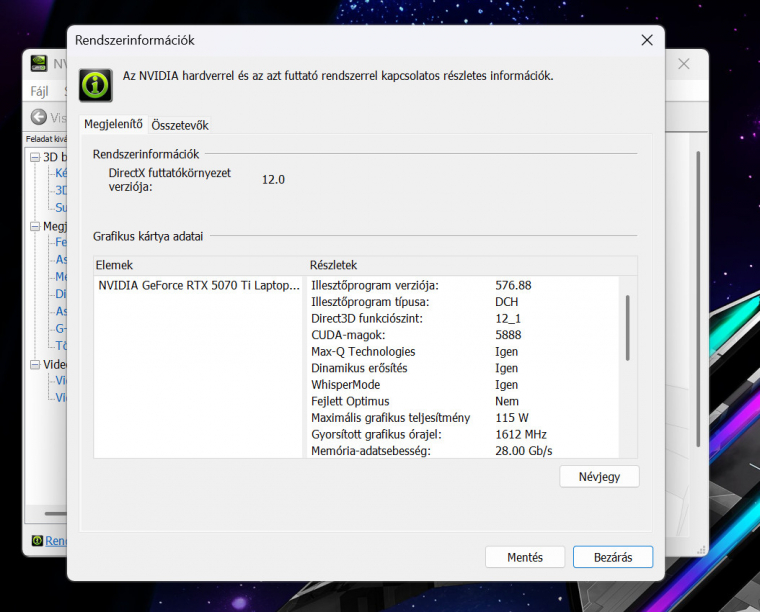The height and width of the screenshot is (612, 760).
Task: Click the NVIDIA logo icon in the background window title bar
Action: click(39, 63)
